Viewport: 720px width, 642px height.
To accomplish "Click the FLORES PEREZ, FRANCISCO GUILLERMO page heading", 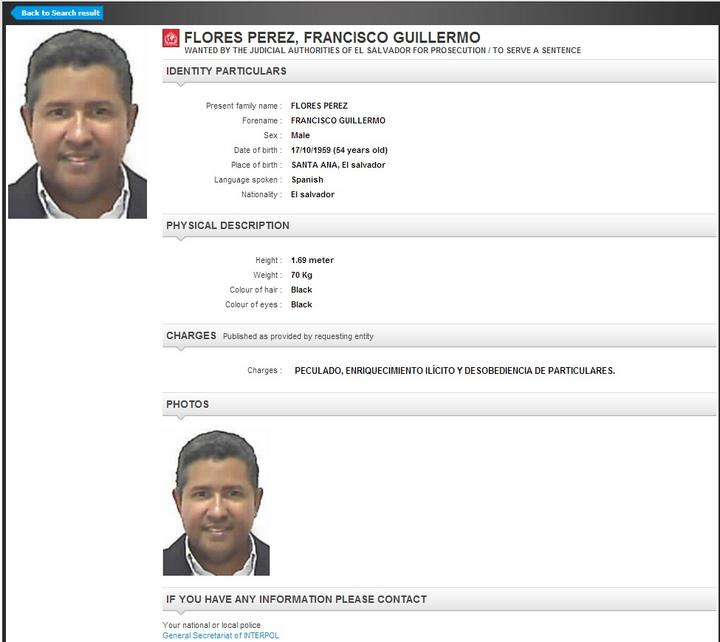I will coord(332,38).
